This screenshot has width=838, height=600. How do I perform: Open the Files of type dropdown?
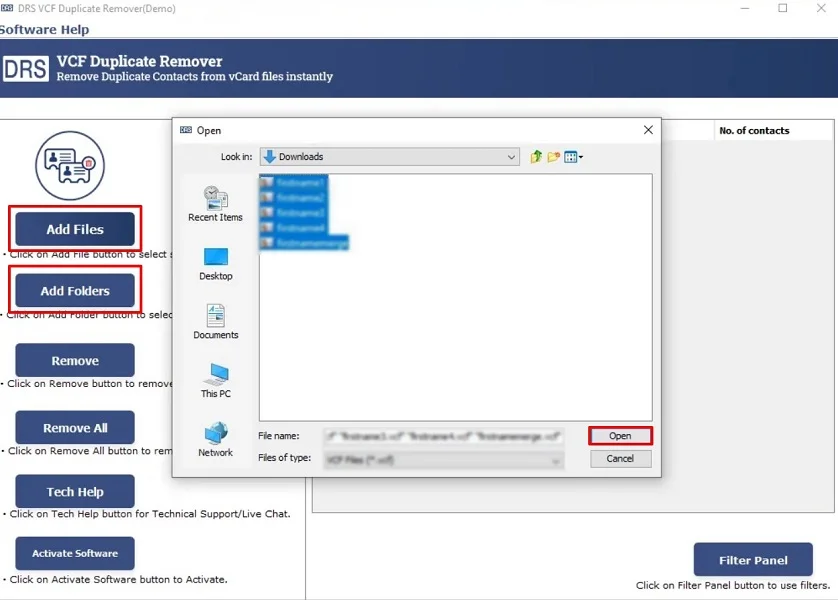point(555,459)
